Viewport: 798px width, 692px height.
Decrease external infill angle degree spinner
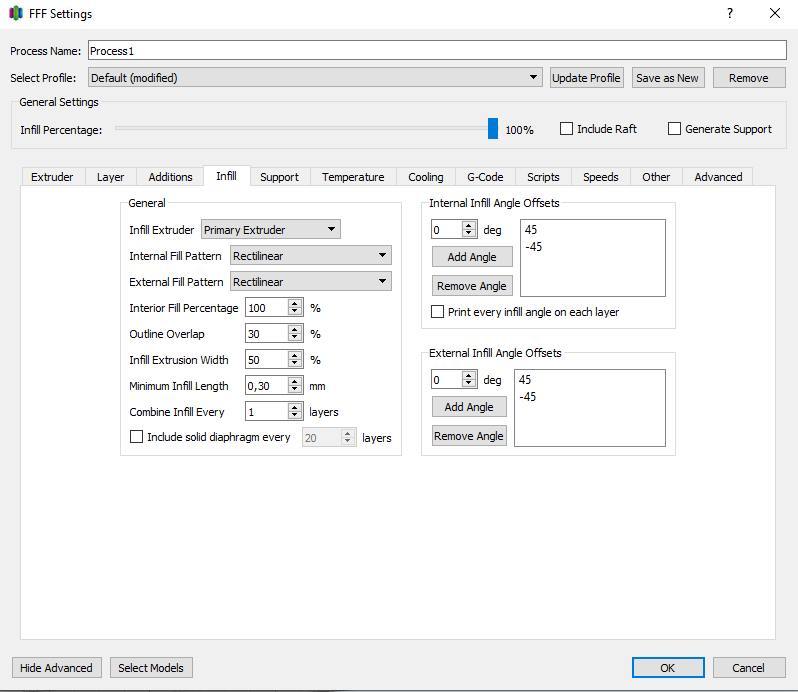pos(469,384)
